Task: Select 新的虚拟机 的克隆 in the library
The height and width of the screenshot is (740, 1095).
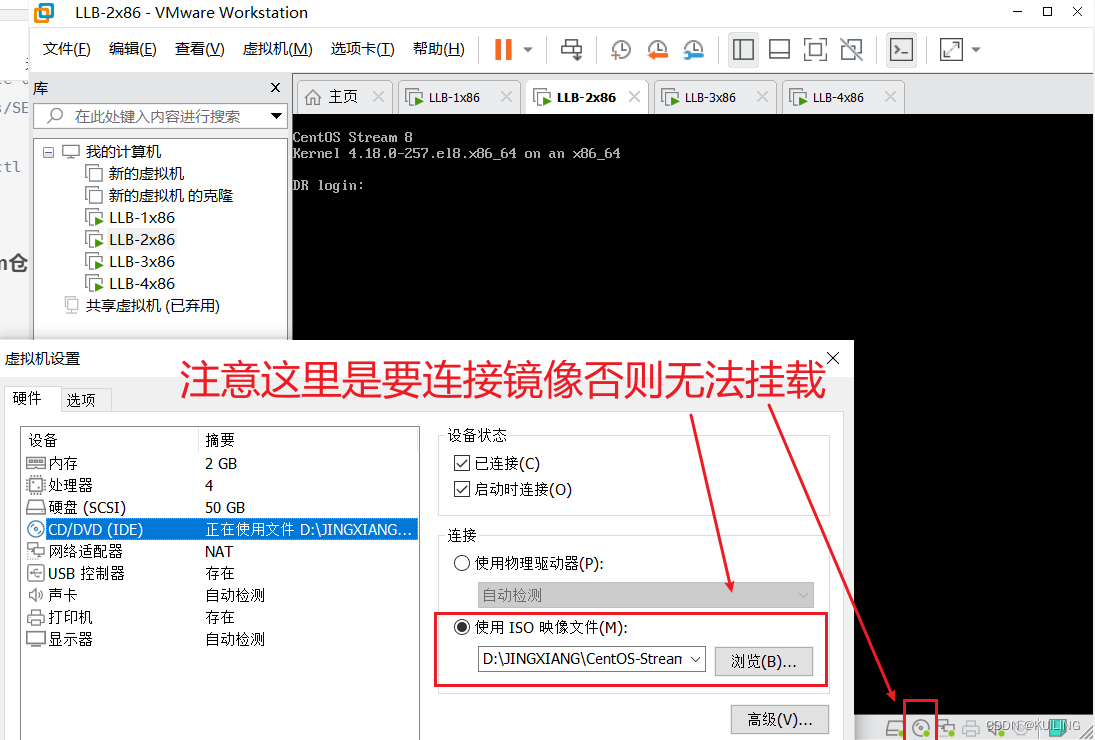Action: tap(170, 195)
